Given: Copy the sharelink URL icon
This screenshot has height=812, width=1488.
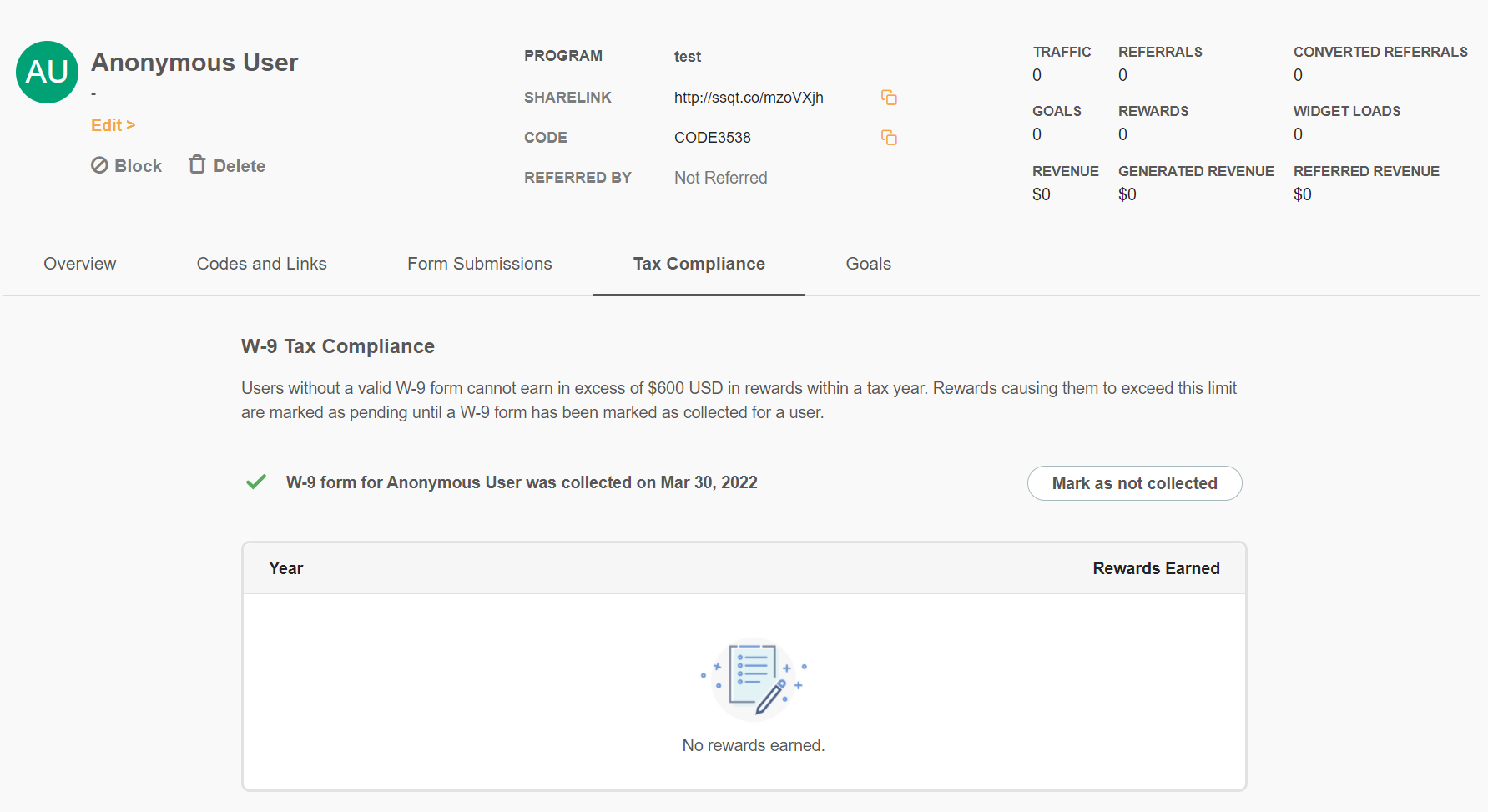Looking at the screenshot, I should point(889,98).
